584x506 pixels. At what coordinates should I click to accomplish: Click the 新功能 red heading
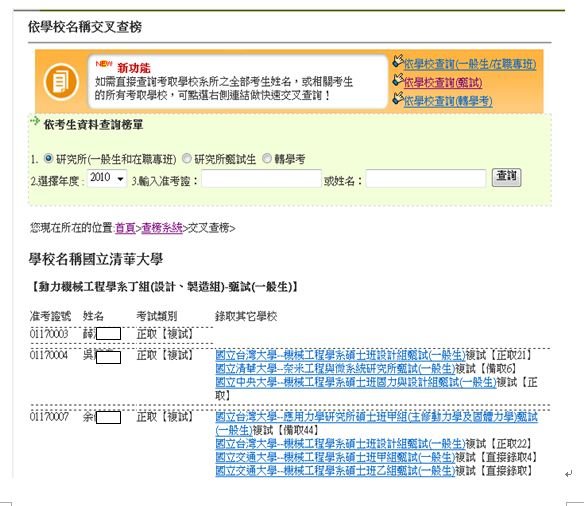(x=134, y=68)
